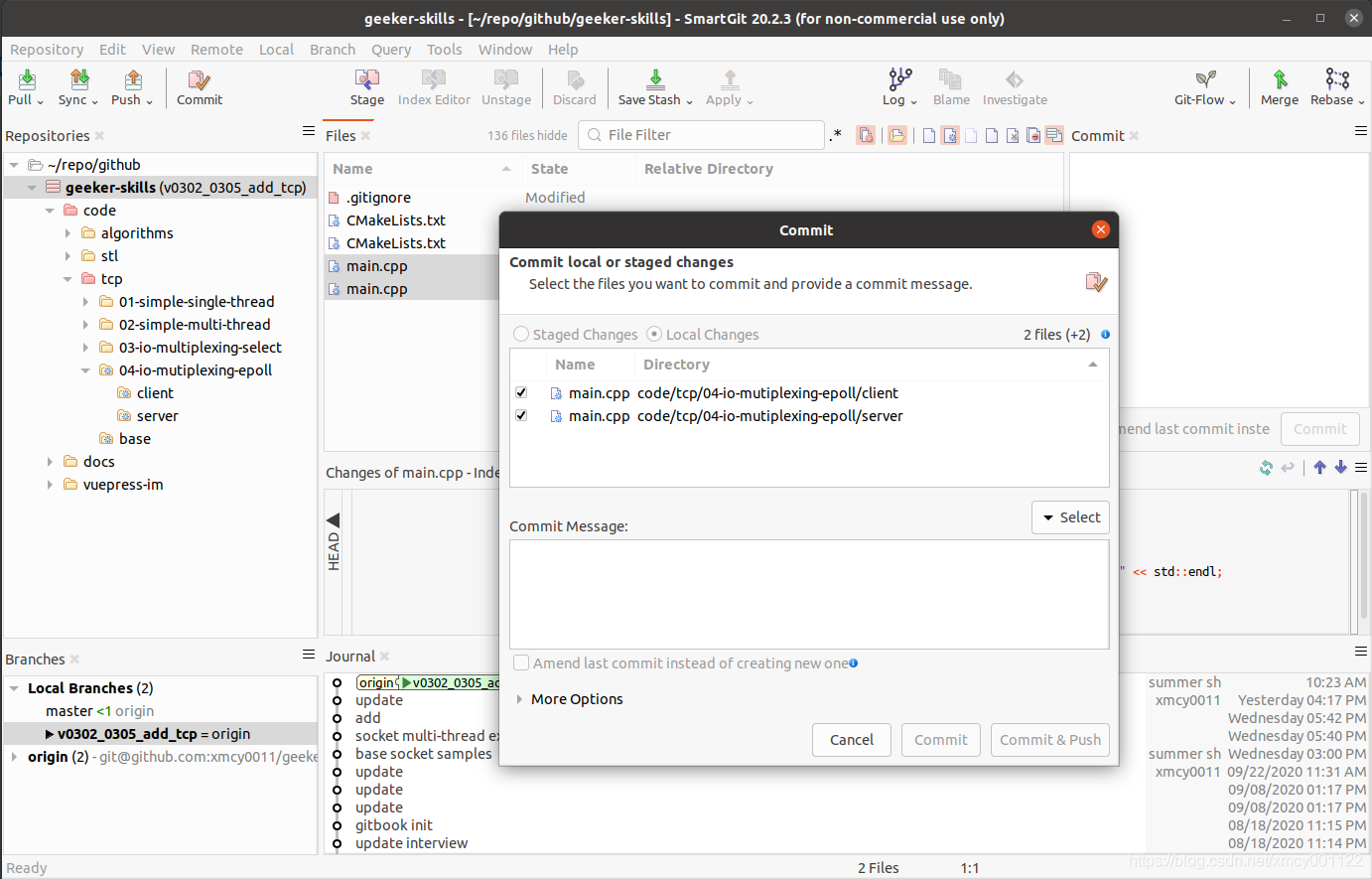Close the Commit dialog with red X
Viewport: 1372px width, 879px height.
tap(1100, 229)
